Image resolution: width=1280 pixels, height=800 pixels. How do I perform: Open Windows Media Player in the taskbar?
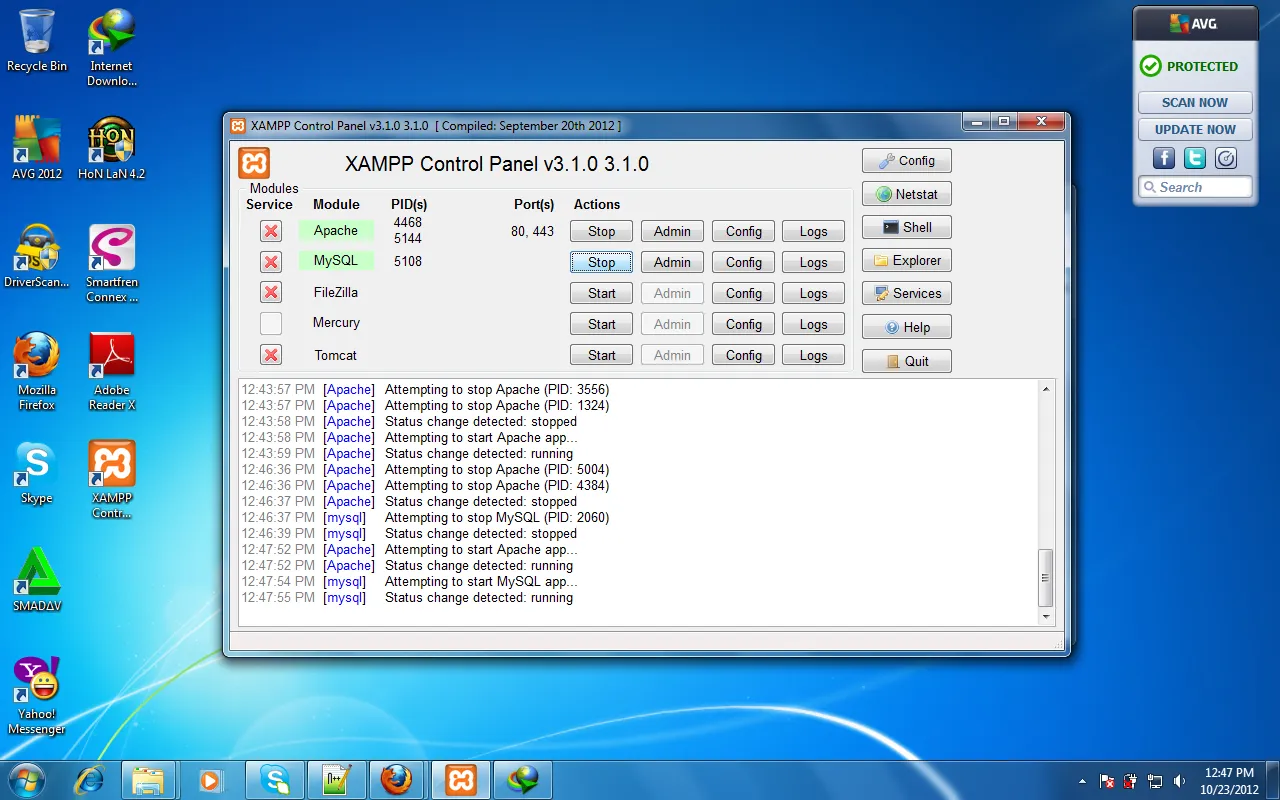click(210, 780)
